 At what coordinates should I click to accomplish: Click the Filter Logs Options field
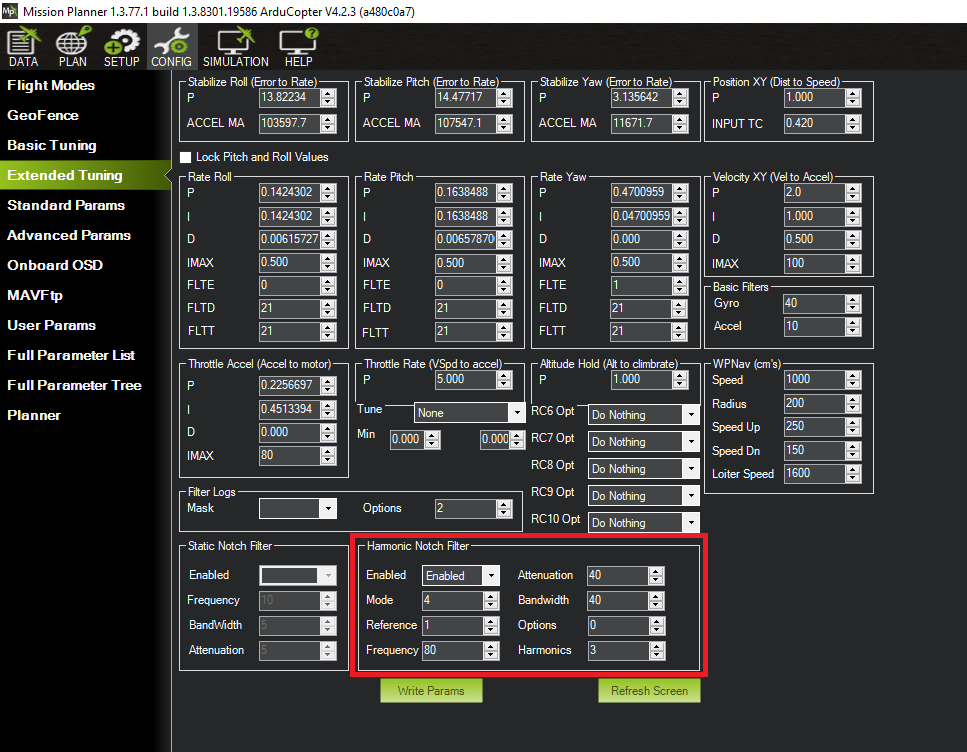click(465, 508)
